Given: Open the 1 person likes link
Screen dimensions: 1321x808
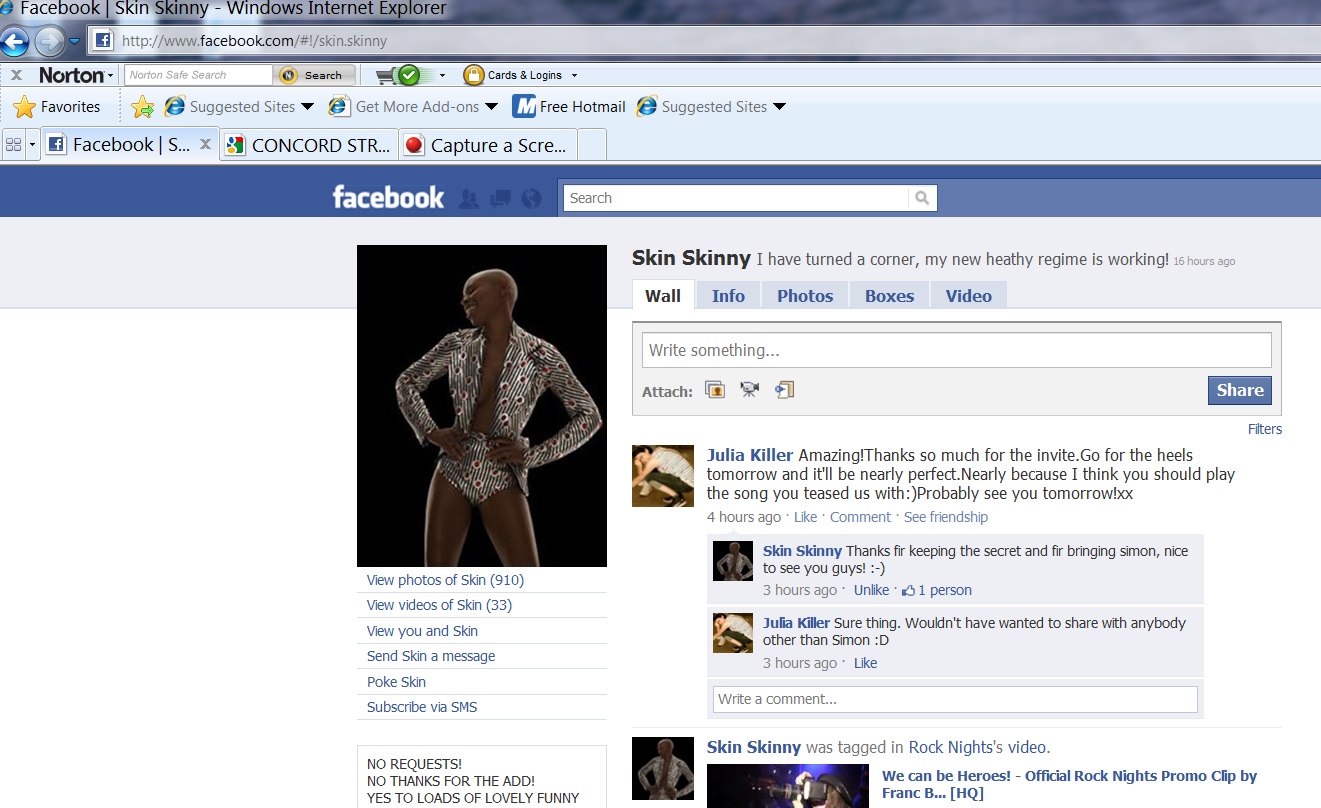Looking at the screenshot, I should click(x=938, y=590).
